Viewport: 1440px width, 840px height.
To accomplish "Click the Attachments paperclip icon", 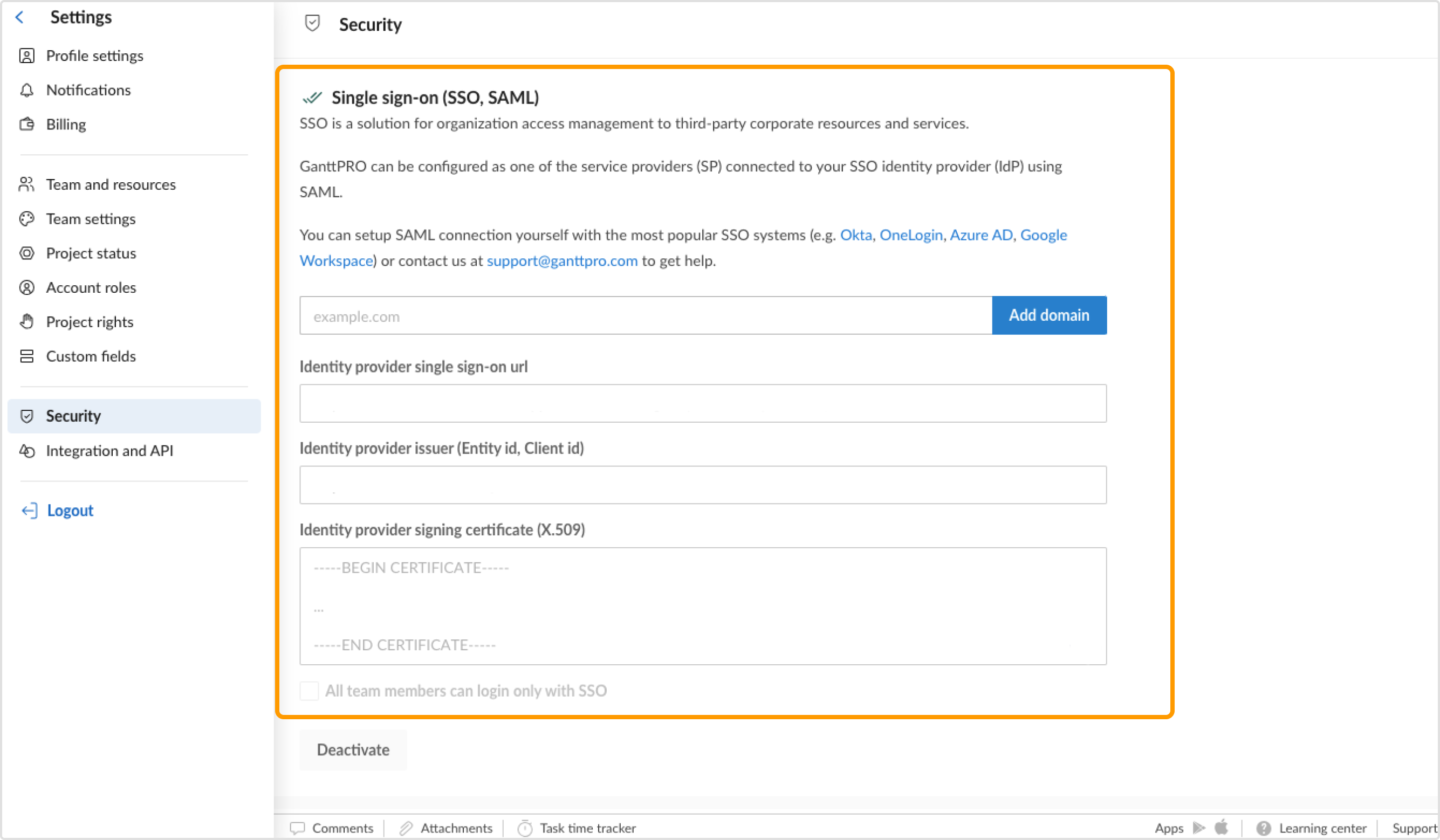I will (406, 828).
